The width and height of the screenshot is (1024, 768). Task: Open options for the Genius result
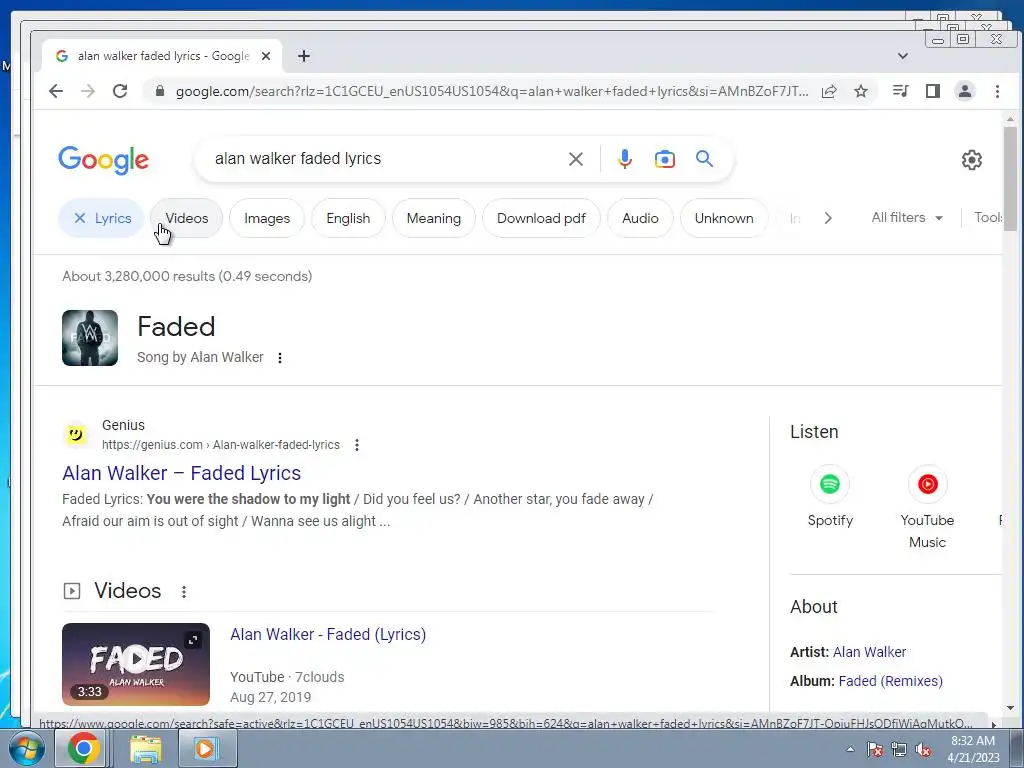pos(357,445)
